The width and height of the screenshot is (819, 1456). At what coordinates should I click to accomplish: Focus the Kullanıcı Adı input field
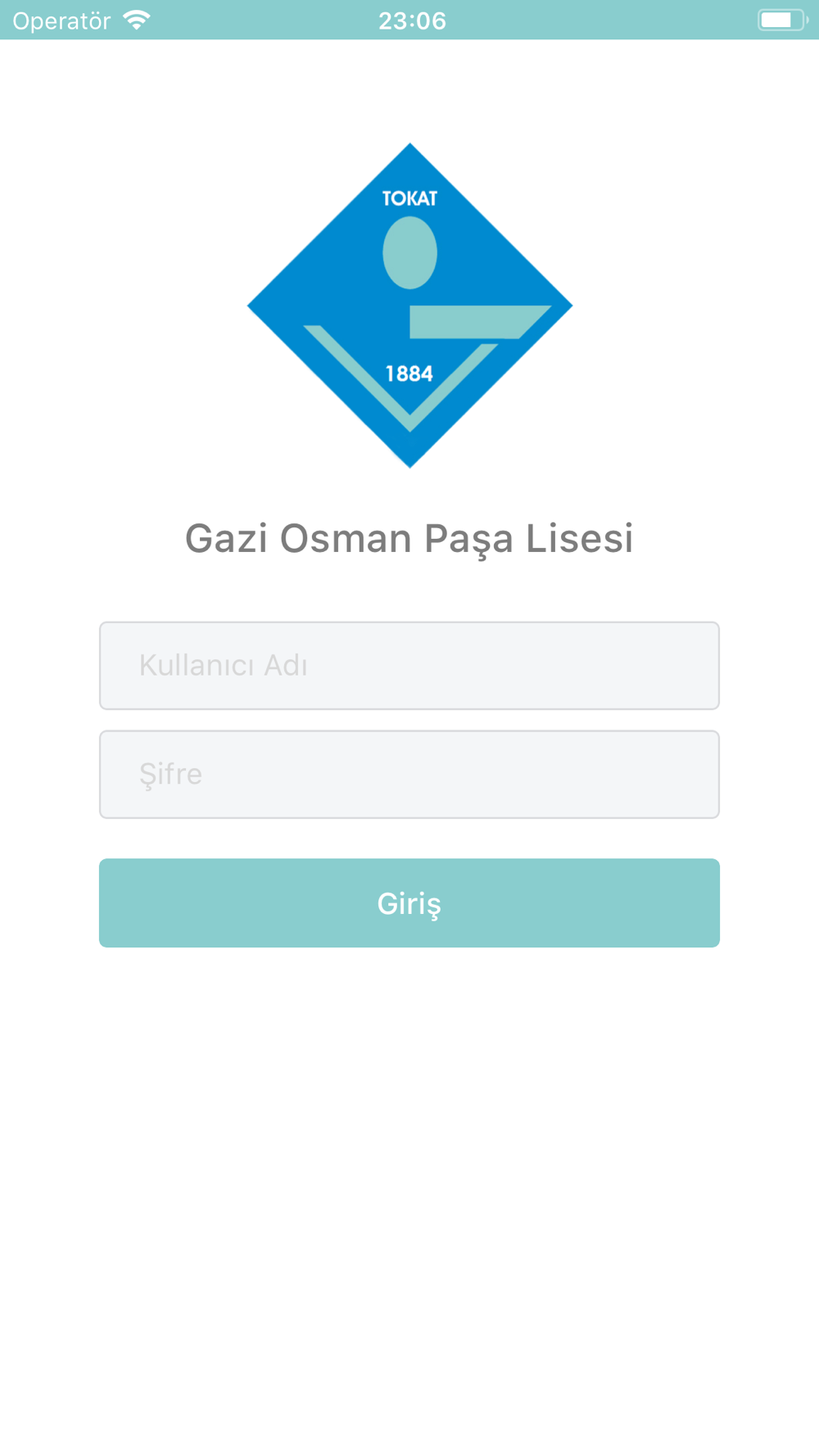409,666
